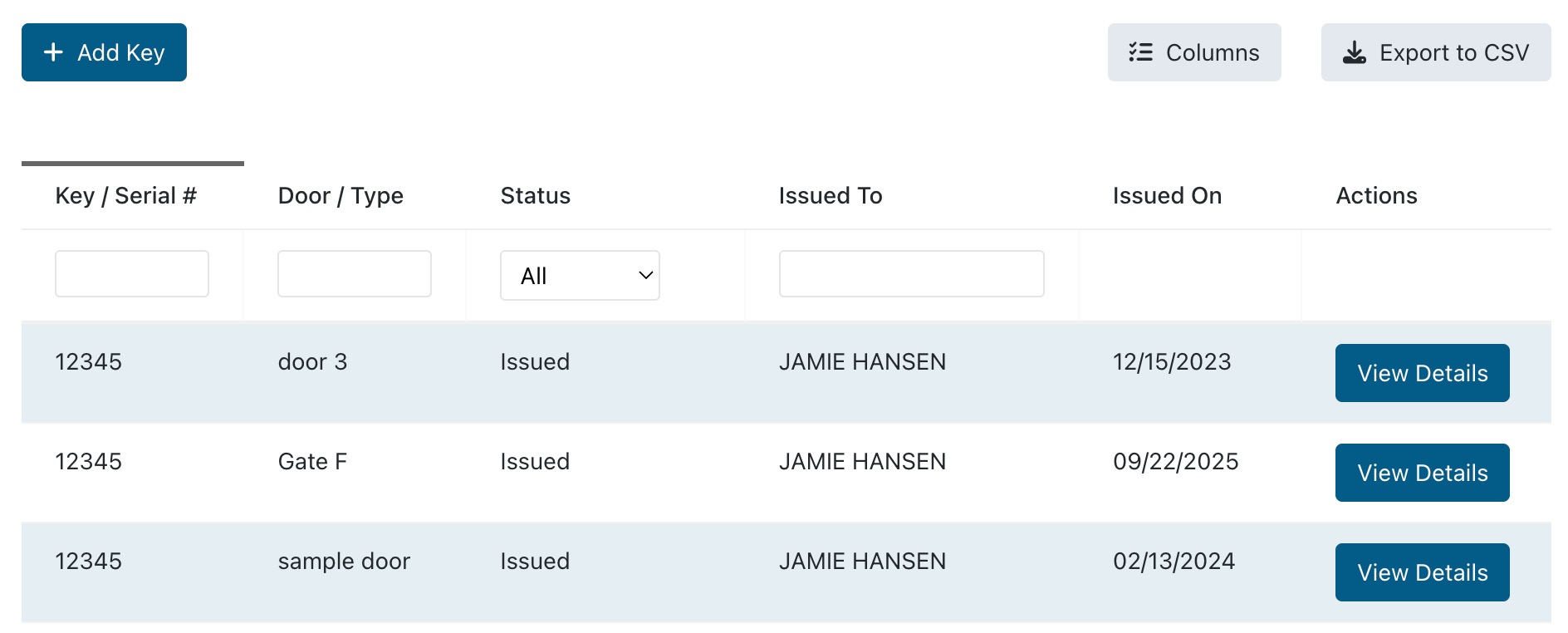
Task: Sort table by Door / Type header
Action: click(341, 196)
